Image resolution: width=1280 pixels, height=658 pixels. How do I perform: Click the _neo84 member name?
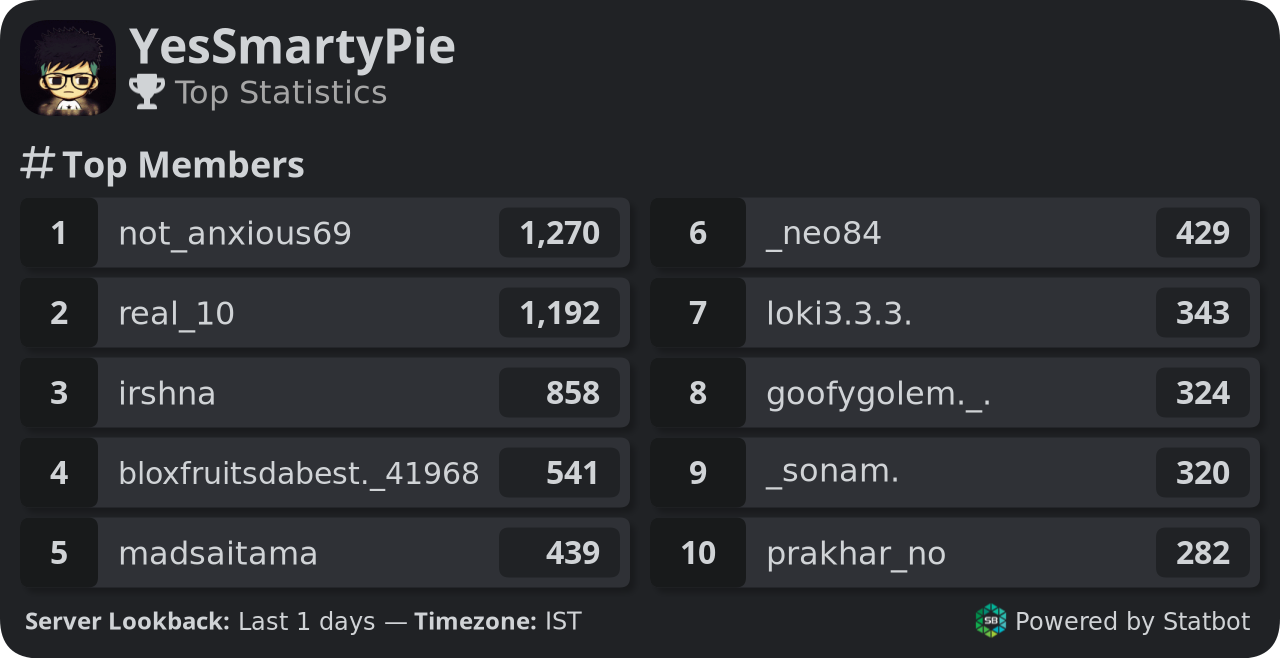point(824,234)
